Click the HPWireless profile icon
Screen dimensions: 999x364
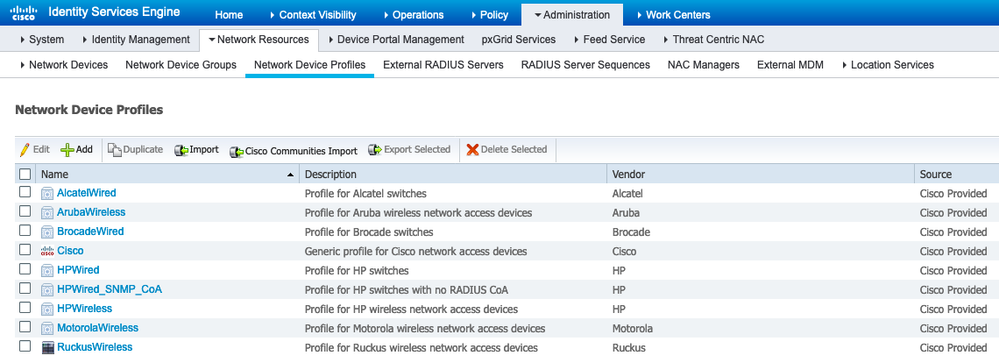tap(47, 309)
